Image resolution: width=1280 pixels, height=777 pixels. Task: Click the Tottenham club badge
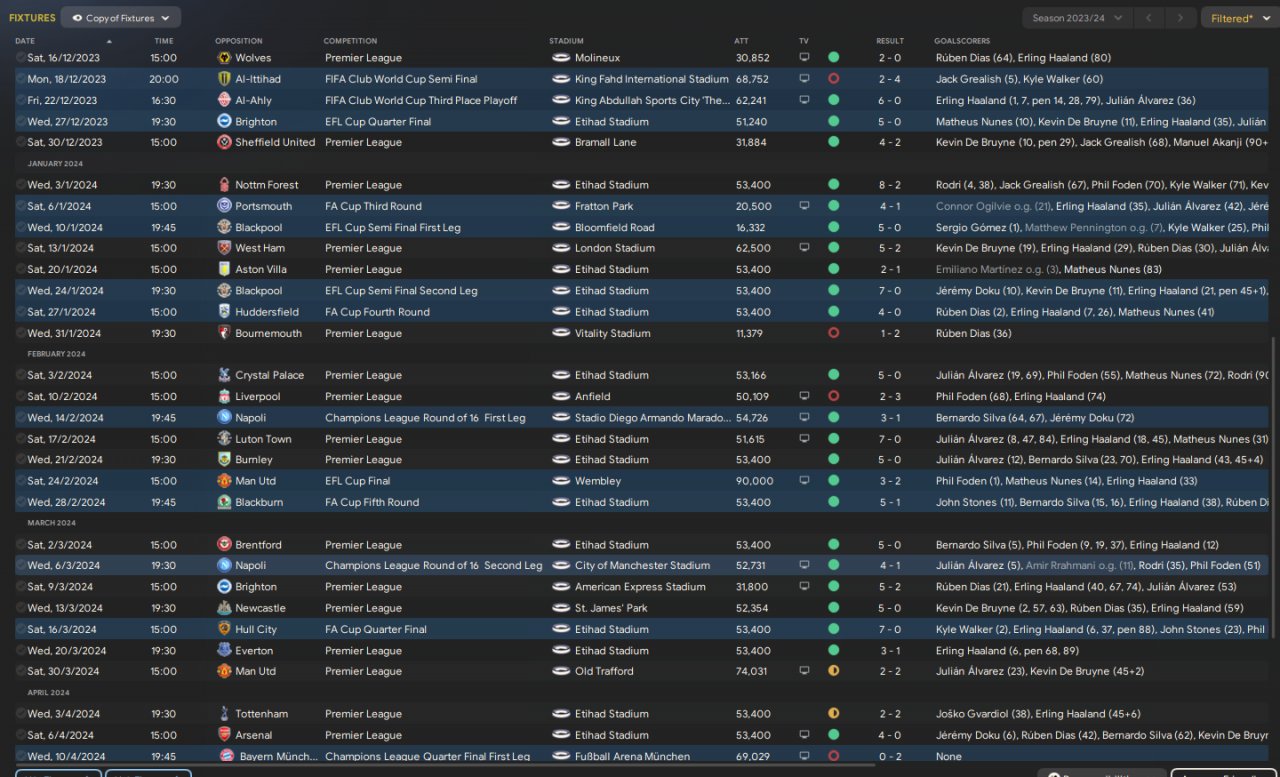click(x=224, y=714)
